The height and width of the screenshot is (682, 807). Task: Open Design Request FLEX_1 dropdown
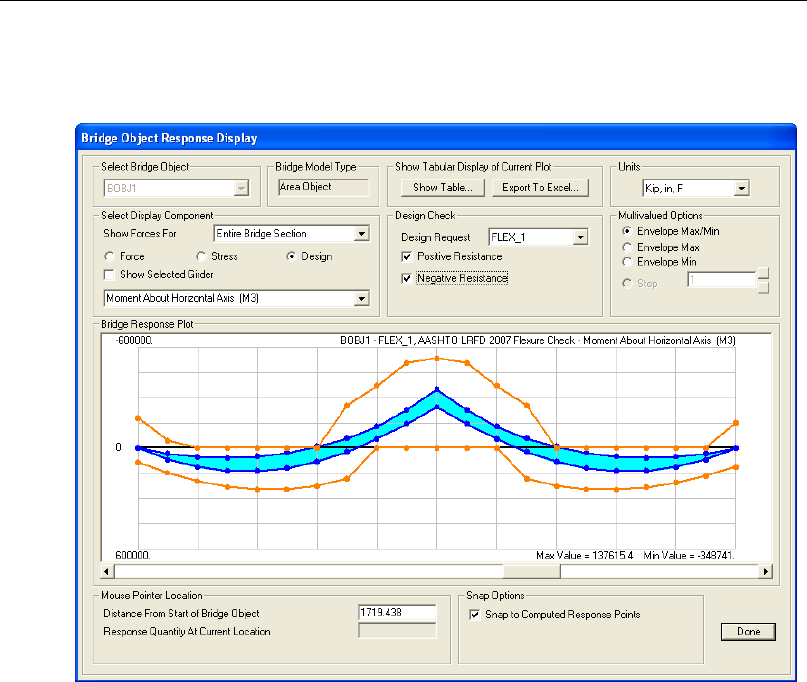coord(581,237)
